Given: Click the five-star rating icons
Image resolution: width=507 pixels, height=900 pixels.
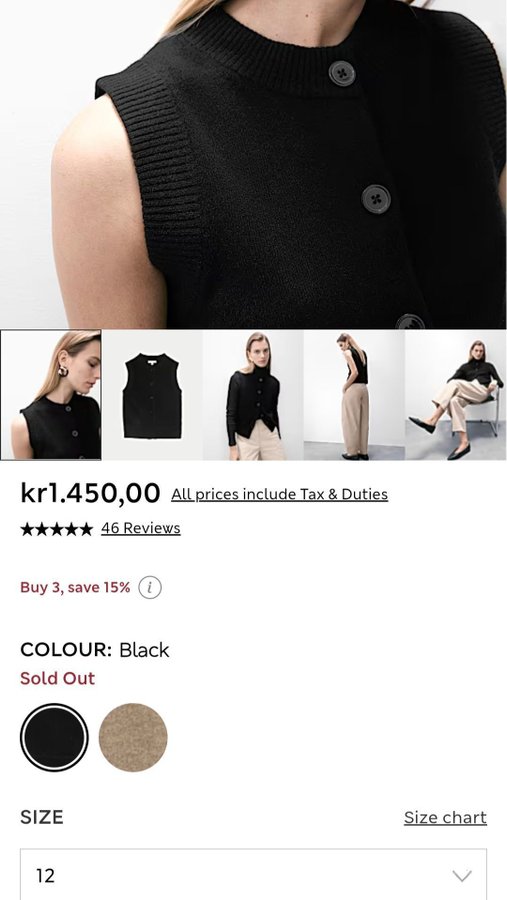Looking at the screenshot, I should point(56,529).
